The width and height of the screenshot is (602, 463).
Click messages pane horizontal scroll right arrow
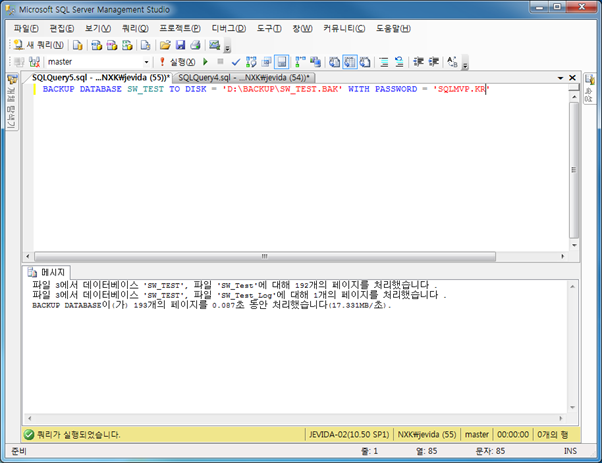tap(561, 418)
